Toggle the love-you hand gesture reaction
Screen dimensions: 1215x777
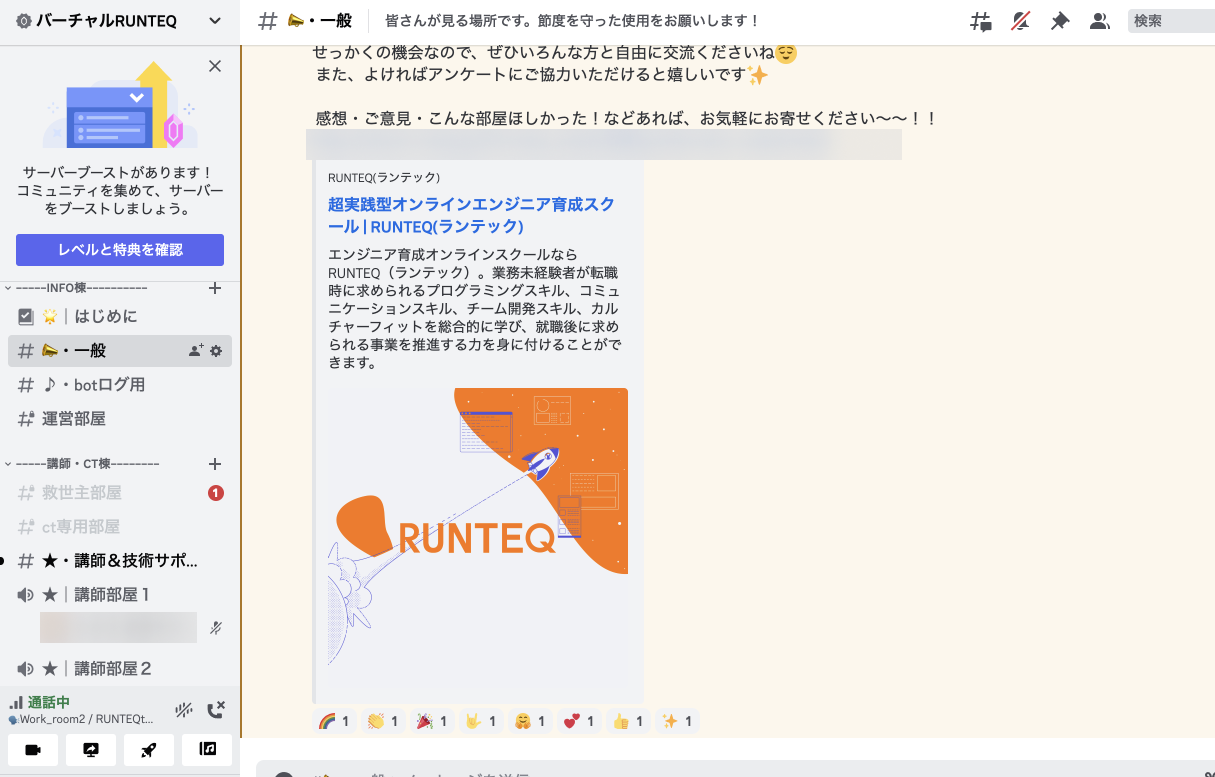(x=481, y=720)
